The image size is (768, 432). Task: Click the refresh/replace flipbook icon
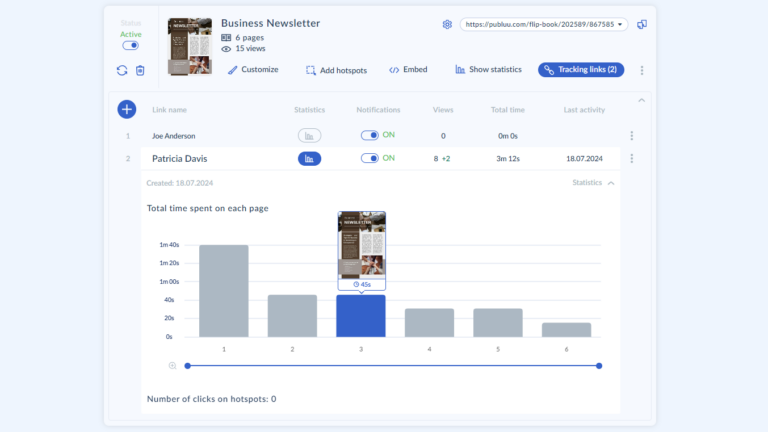[122, 71]
